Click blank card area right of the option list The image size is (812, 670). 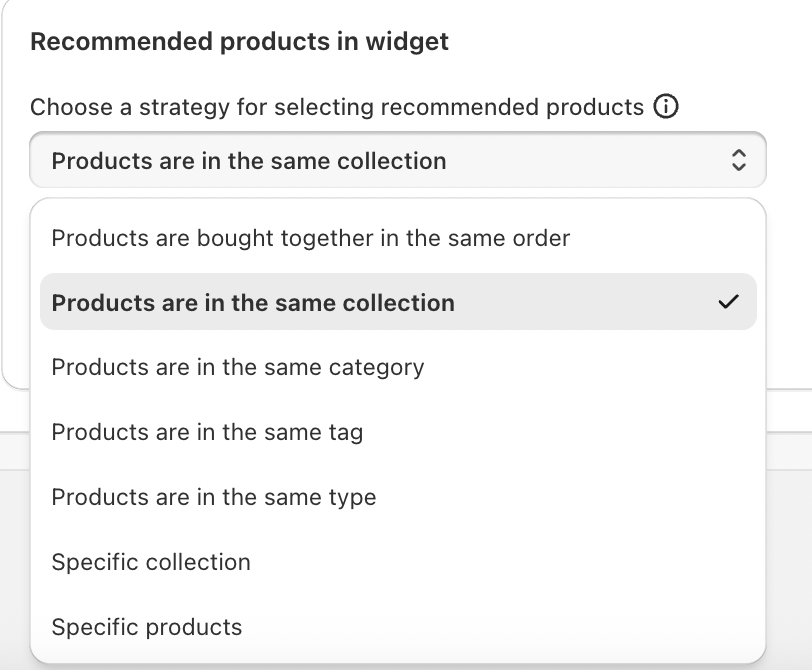point(788,300)
